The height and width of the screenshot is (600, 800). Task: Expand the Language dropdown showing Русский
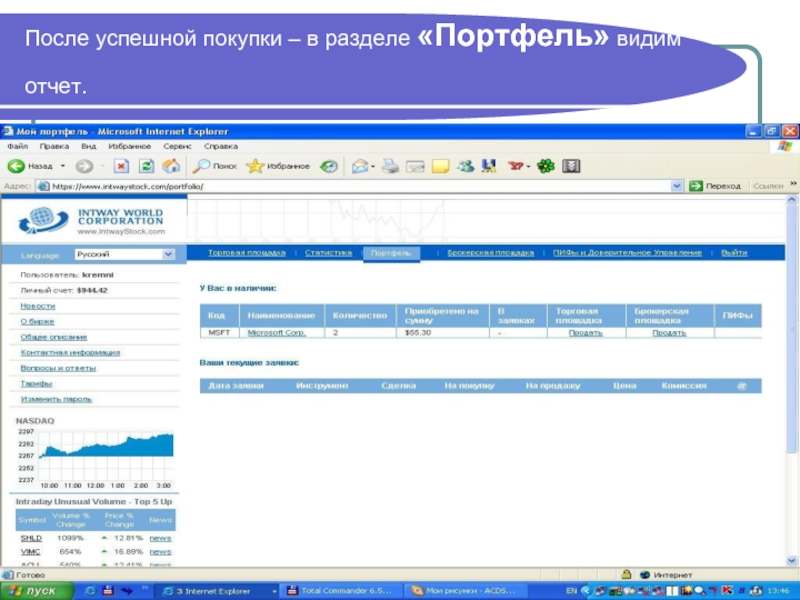168,255
